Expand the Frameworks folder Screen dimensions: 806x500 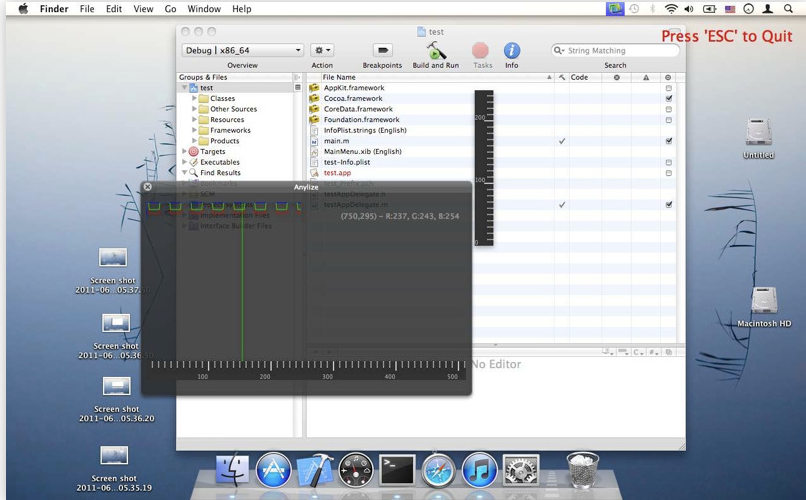pyautogui.click(x=194, y=130)
